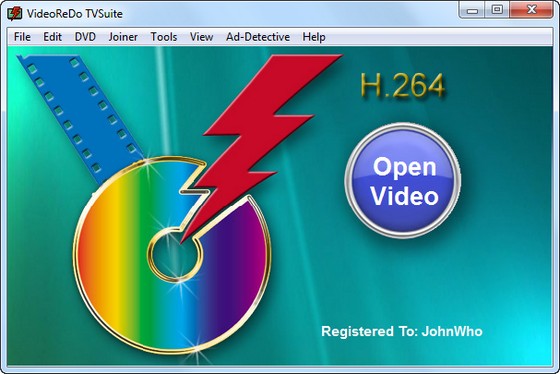
Task: Open the File menu
Action: pyautogui.click(x=22, y=37)
